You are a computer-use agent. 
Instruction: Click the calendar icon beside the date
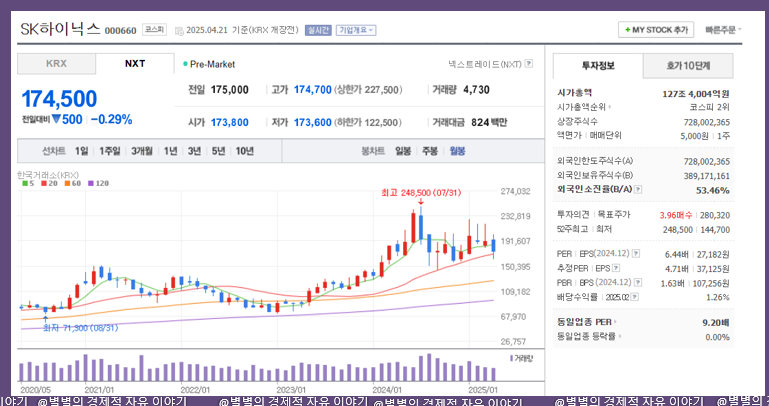pos(179,31)
